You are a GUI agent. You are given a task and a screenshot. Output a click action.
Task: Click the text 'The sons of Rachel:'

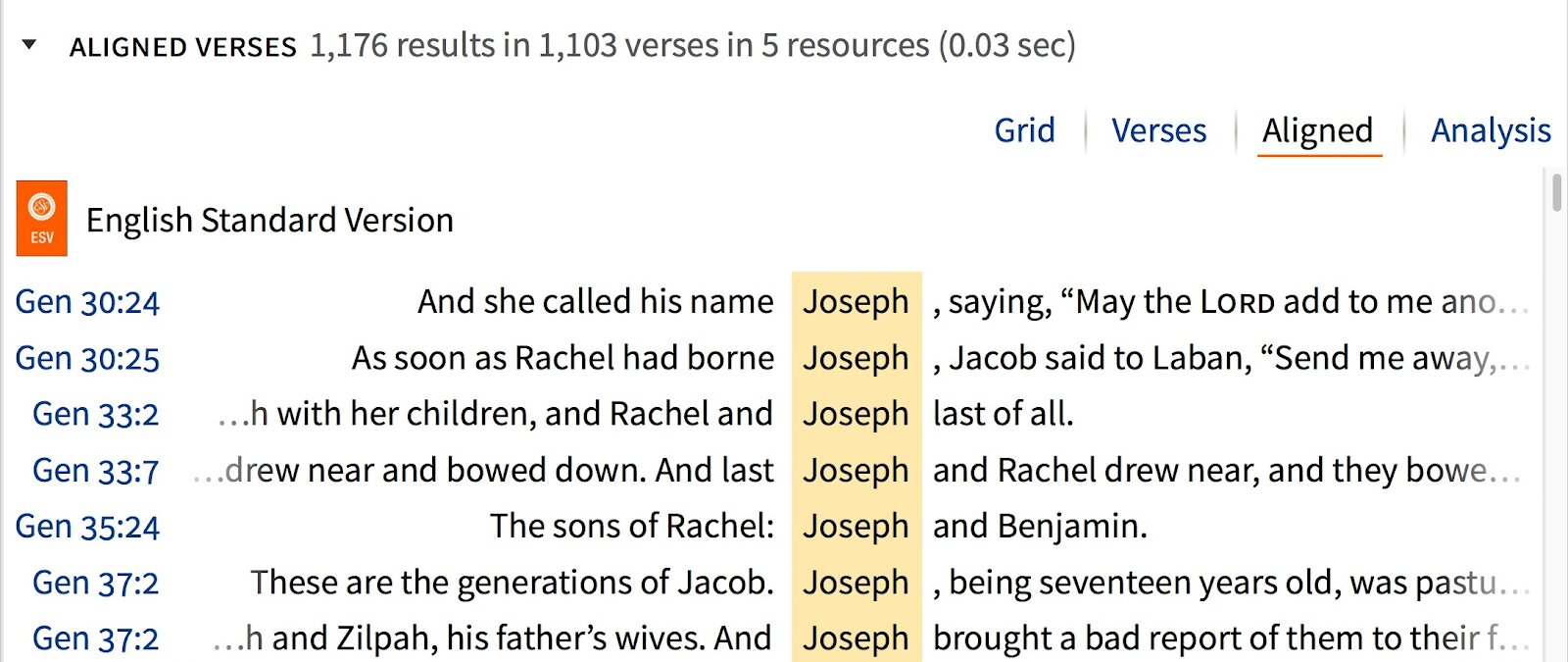pyautogui.click(x=632, y=527)
